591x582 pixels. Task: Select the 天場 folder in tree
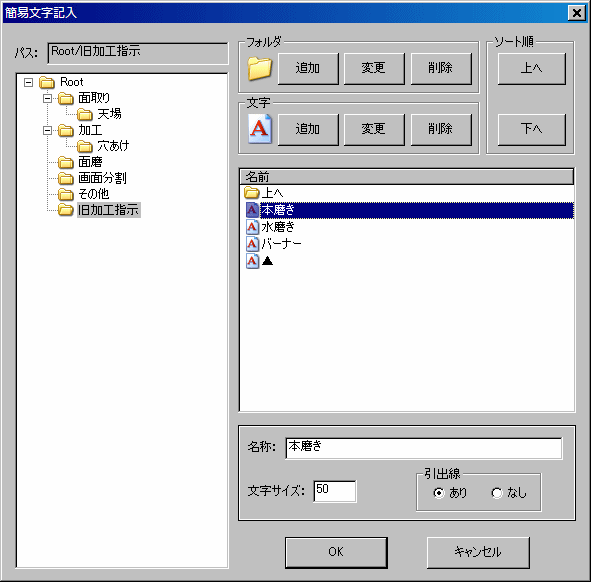point(109,114)
